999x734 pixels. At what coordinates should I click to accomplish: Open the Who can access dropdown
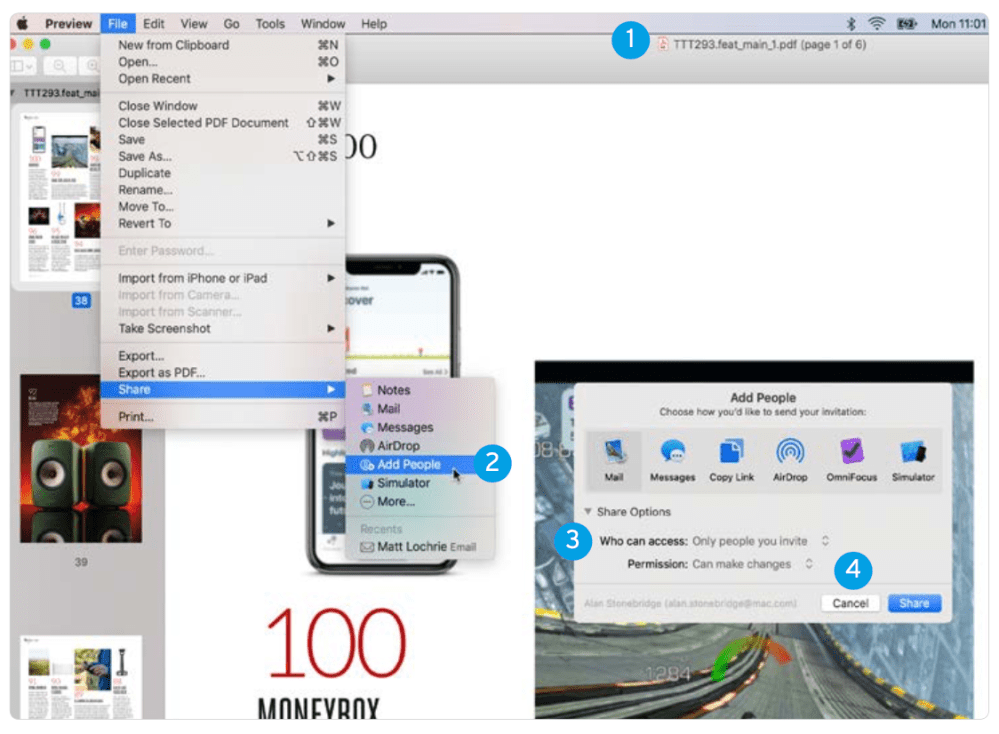[825, 540]
